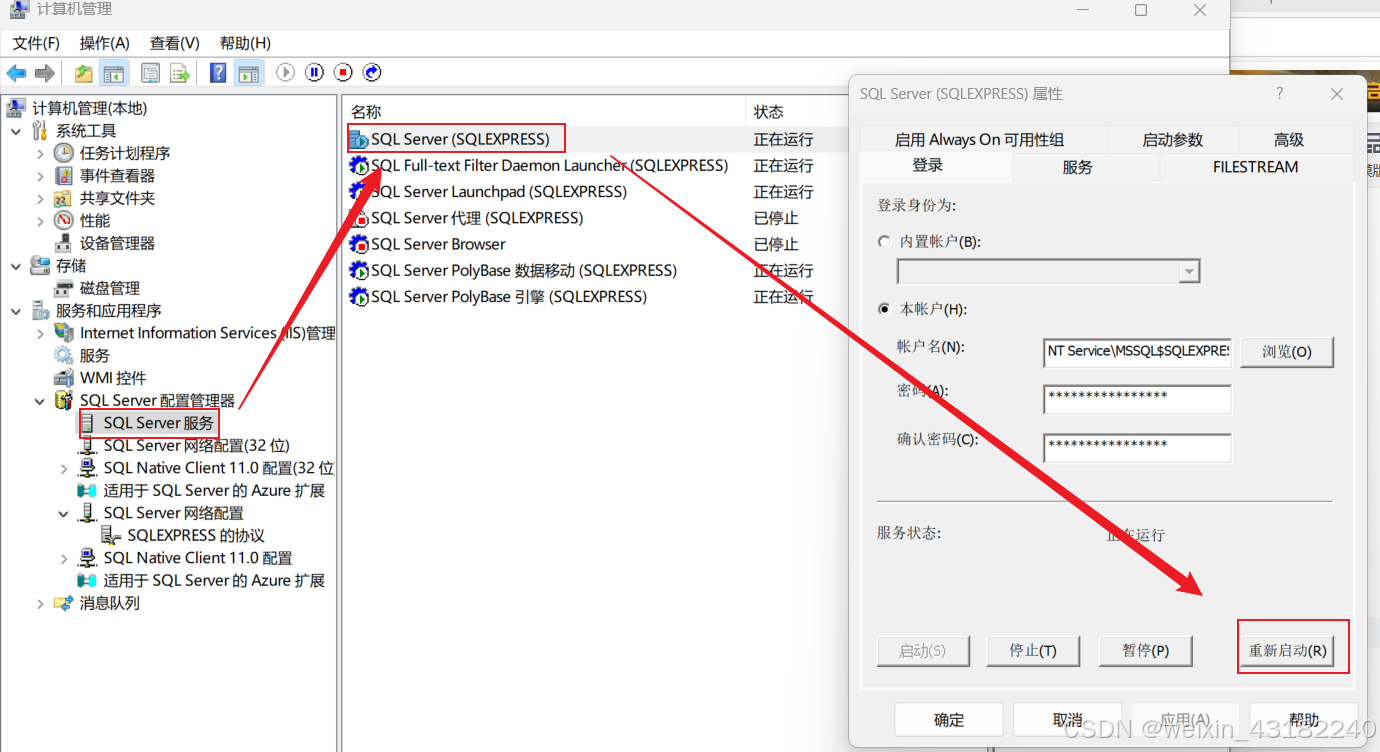This screenshot has width=1380, height=752.
Task: Click the 确定 button in properties dialog
Action: point(949,720)
